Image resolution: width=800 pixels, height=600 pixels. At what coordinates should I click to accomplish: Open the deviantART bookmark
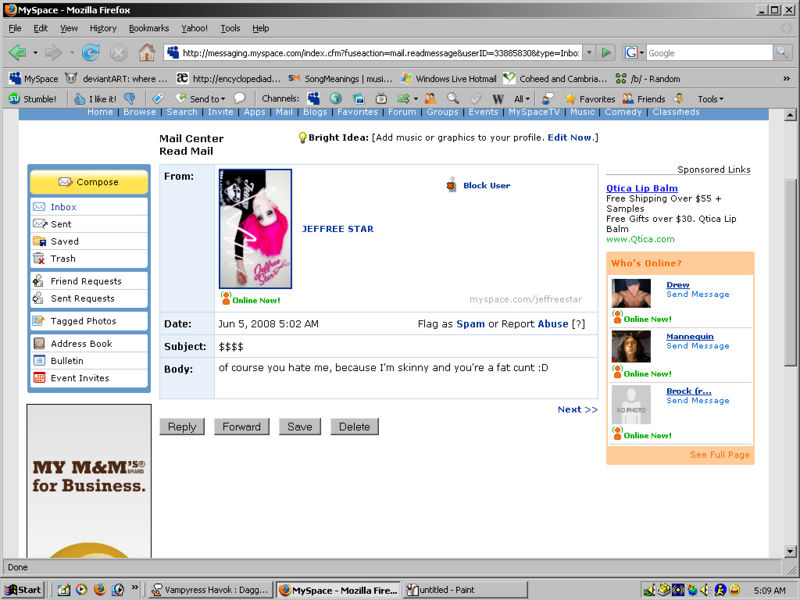pos(116,79)
